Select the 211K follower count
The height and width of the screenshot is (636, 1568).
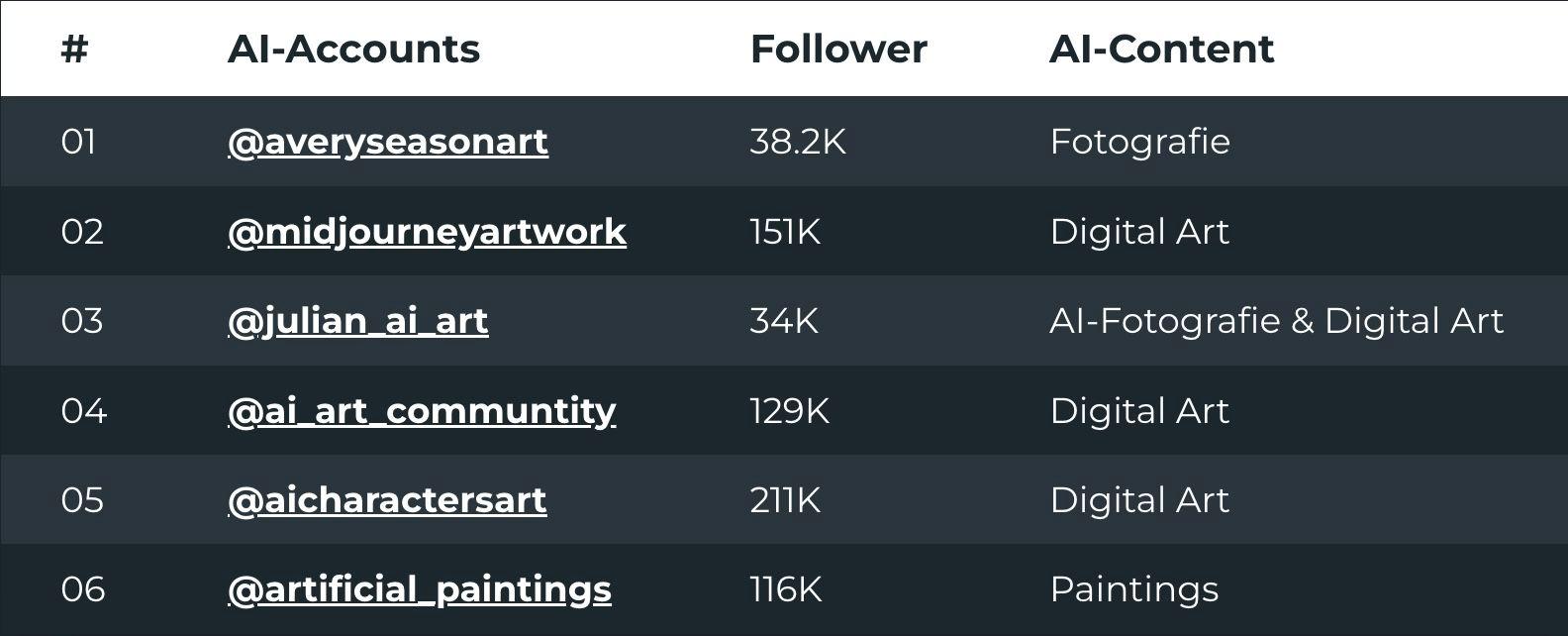pos(785,500)
